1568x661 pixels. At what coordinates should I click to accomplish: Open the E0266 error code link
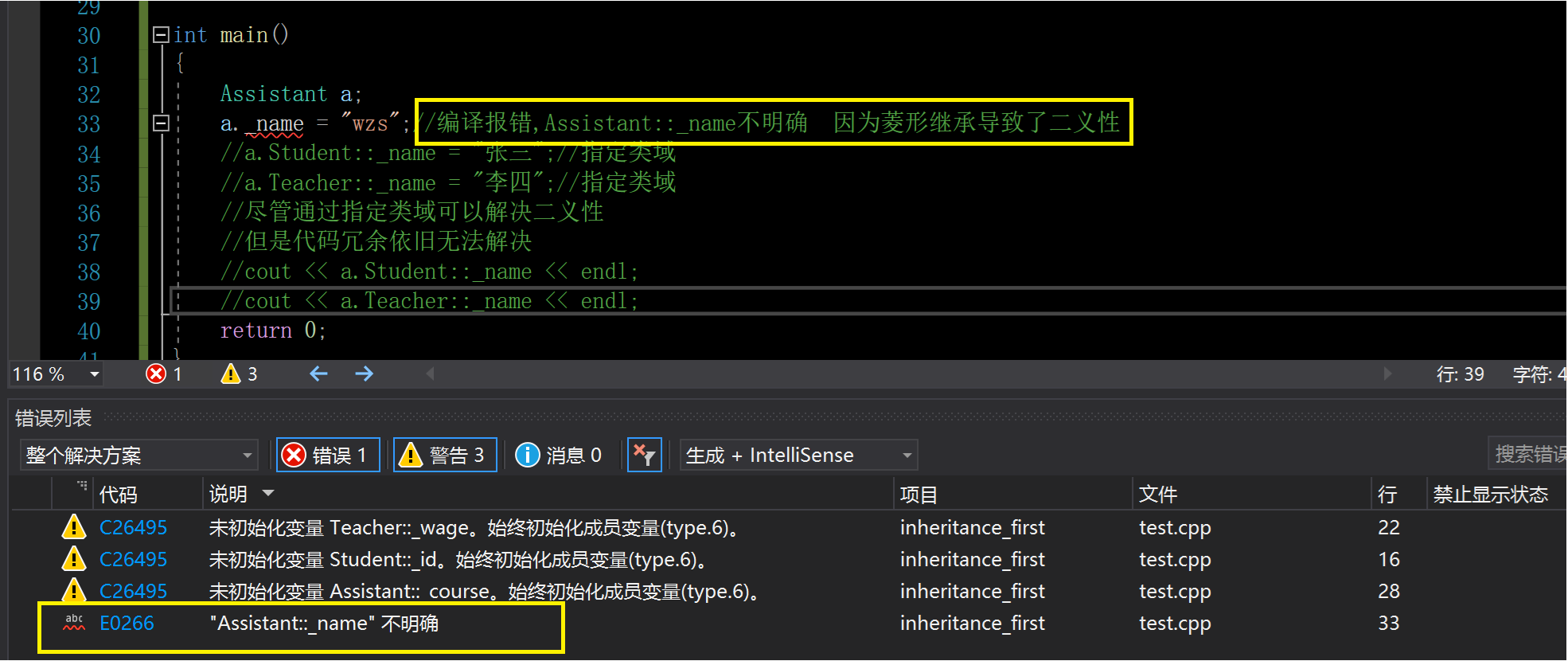(127, 624)
